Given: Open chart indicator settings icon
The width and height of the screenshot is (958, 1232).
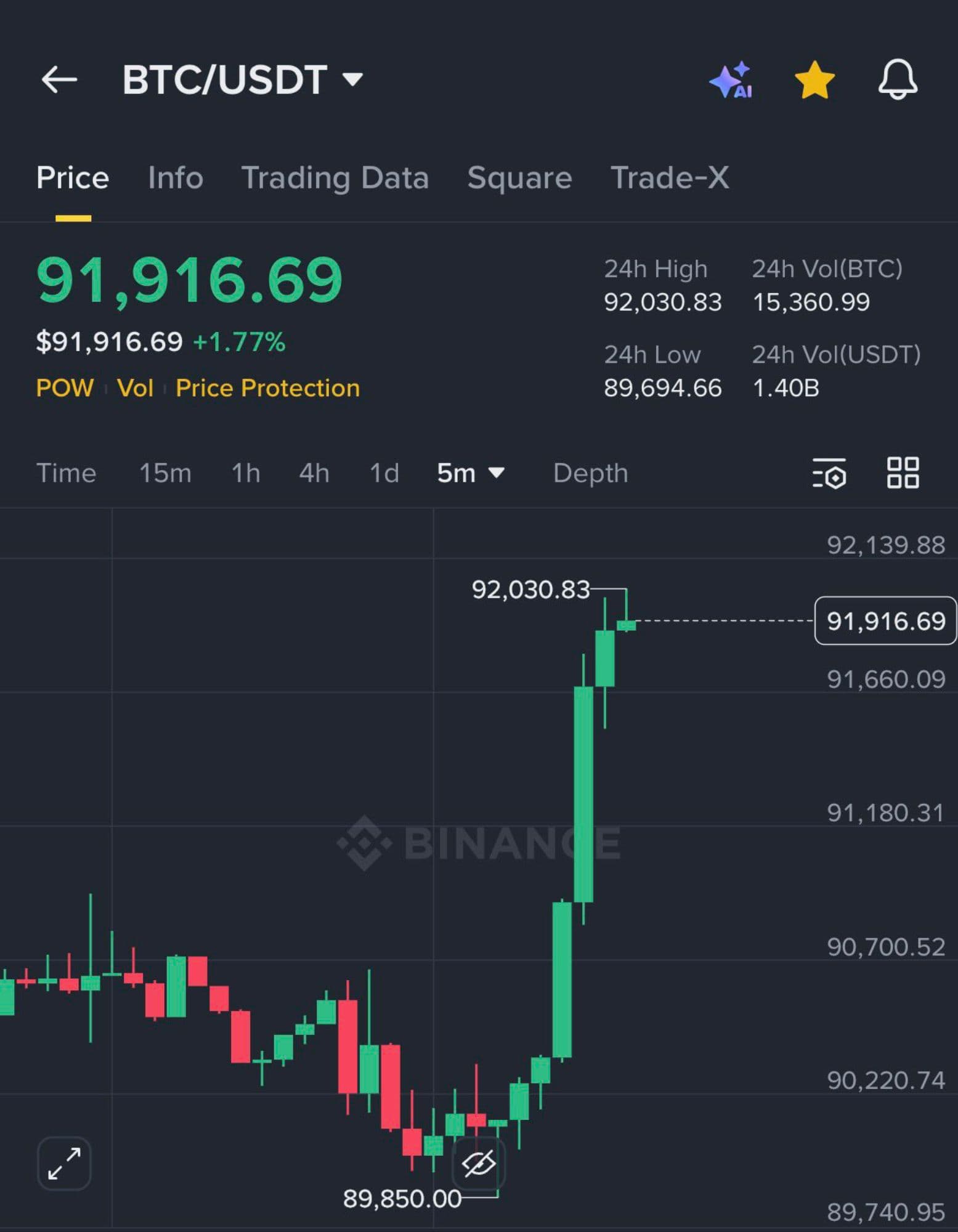Looking at the screenshot, I should [x=829, y=473].
